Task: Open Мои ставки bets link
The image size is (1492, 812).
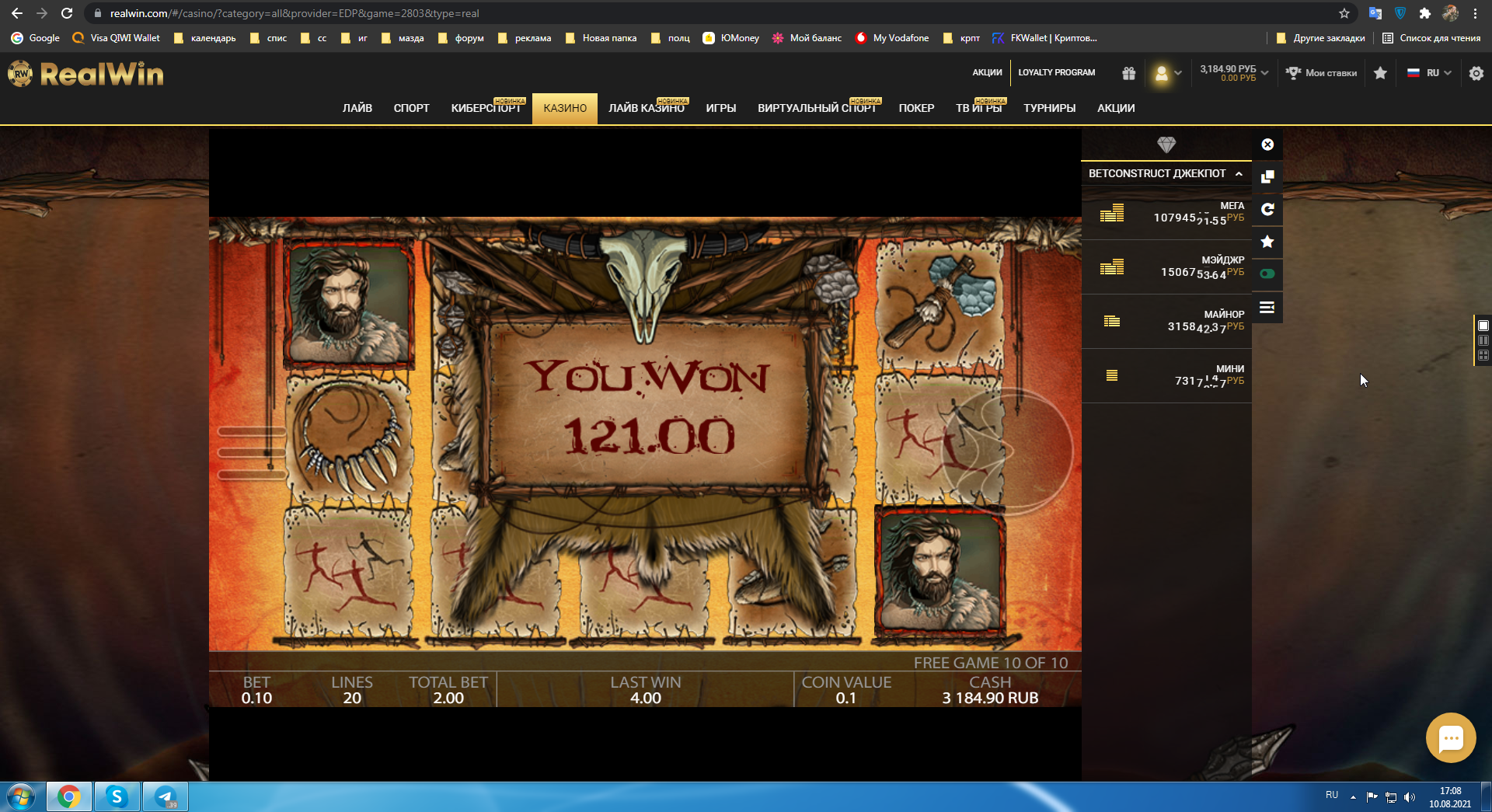Action: click(x=1322, y=73)
